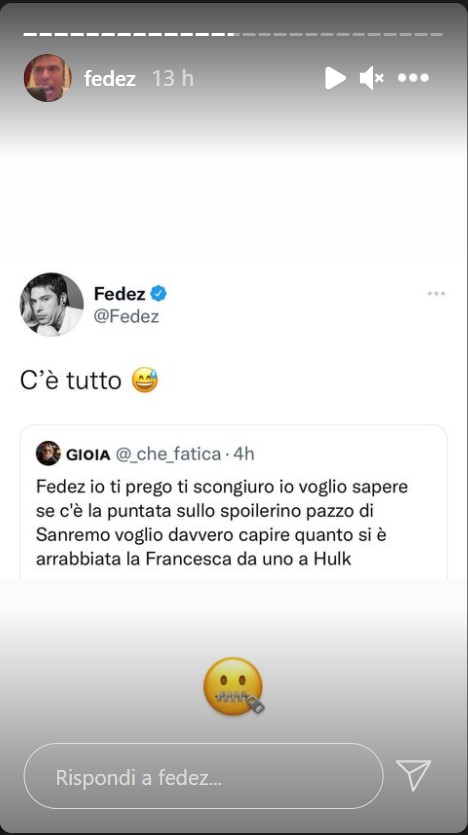Viewport: 468px width, 835px height.
Task: Open the fedez username link
Action: (110, 79)
